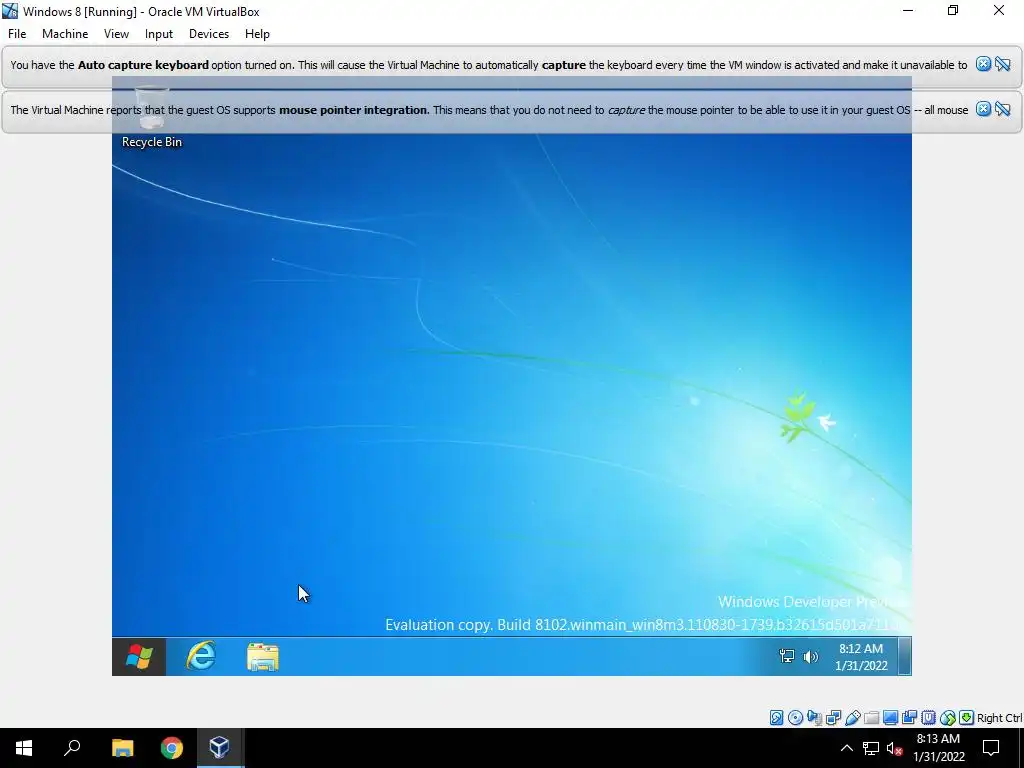1024x768 pixels.
Task: Dismiss the Auto capture keyboard notification
Action: tap(983, 64)
